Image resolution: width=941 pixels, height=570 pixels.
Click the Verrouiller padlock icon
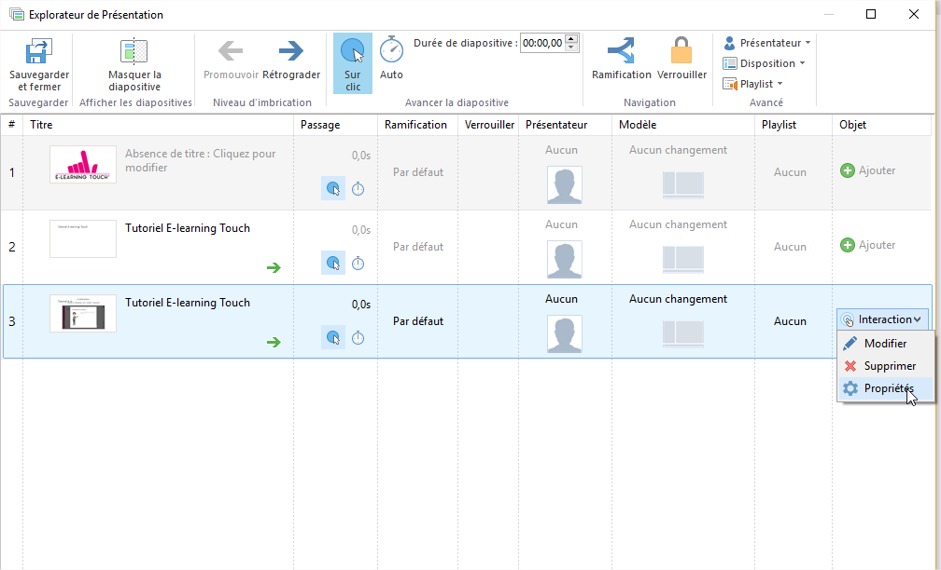tap(681, 51)
